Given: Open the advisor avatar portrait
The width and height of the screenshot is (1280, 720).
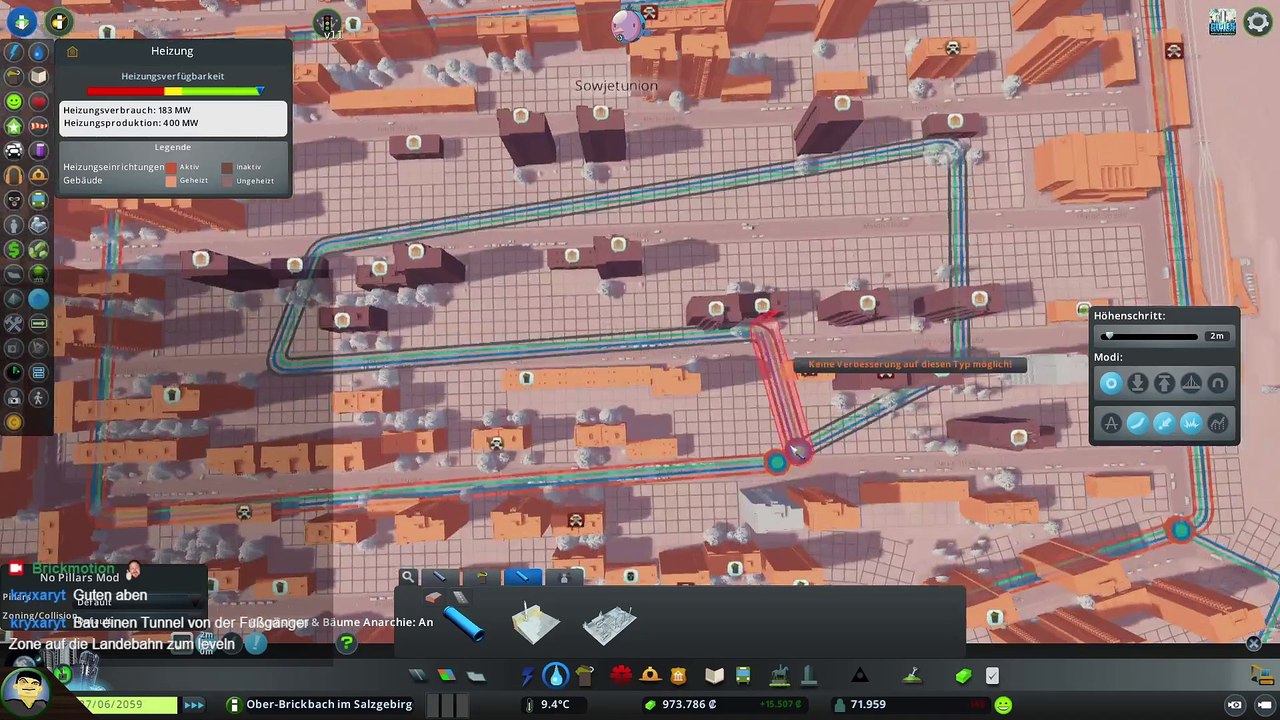Looking at the screenshot, I should [x=25, y=692].
